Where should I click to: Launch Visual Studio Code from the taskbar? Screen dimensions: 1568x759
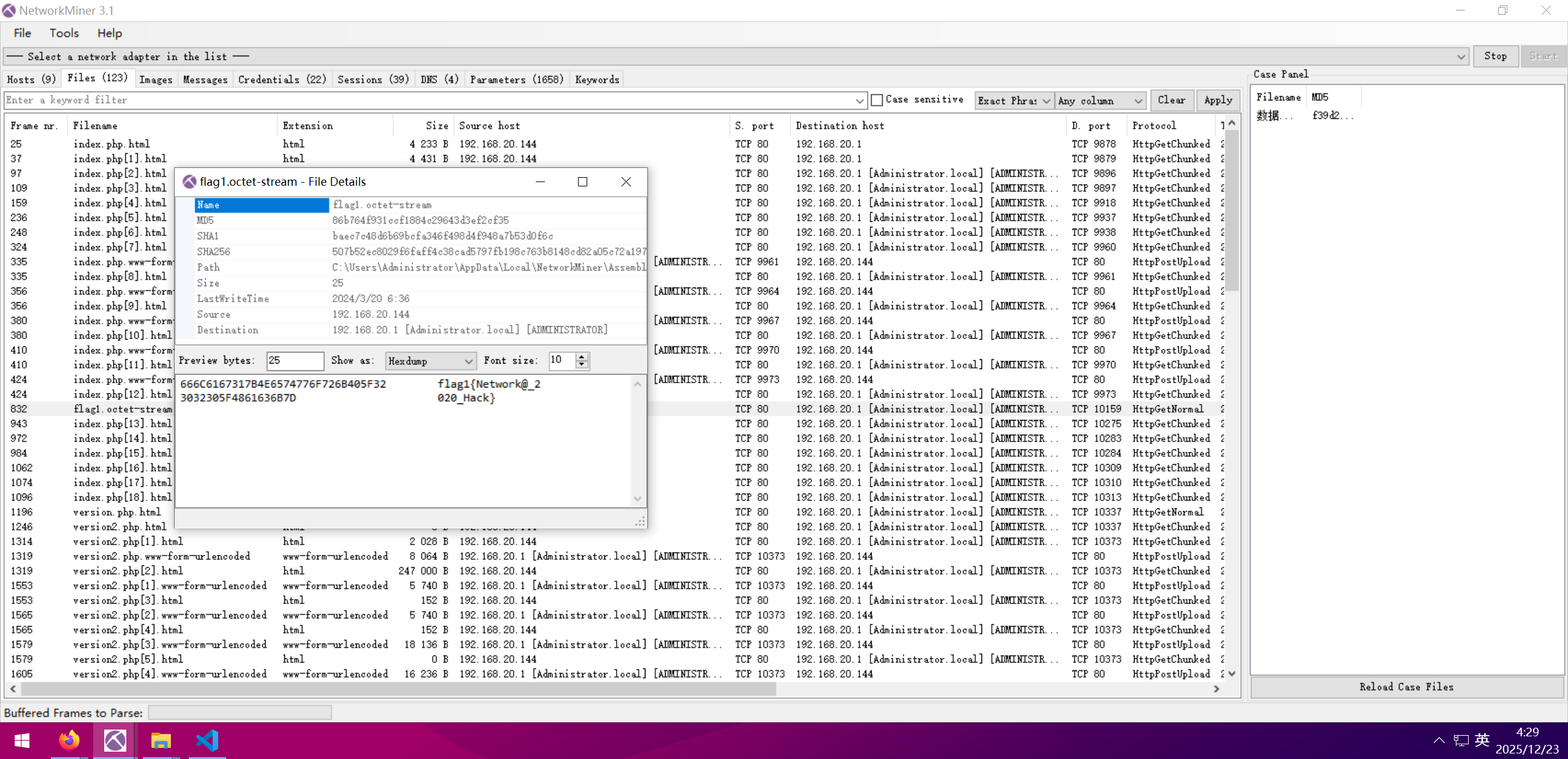[x=207, y=741]
